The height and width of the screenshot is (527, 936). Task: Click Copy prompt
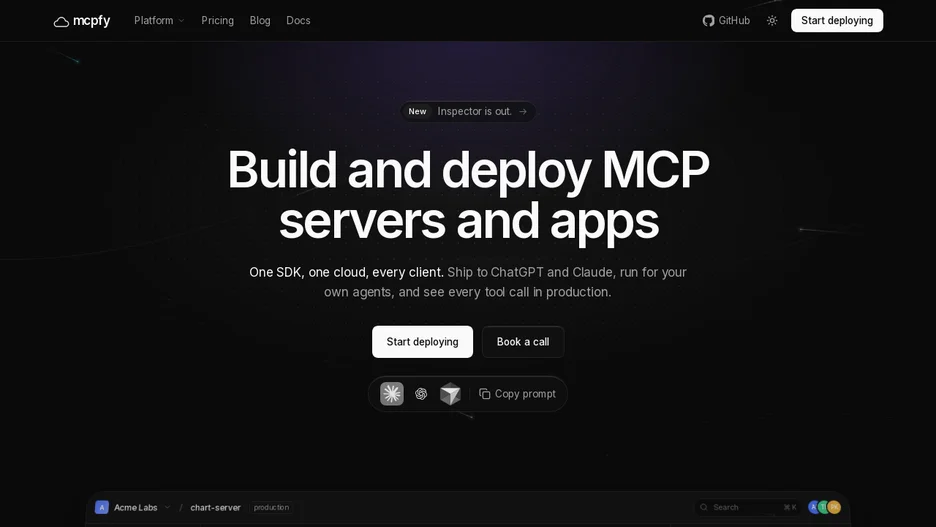pyautogui.click(x=518, y=394)
